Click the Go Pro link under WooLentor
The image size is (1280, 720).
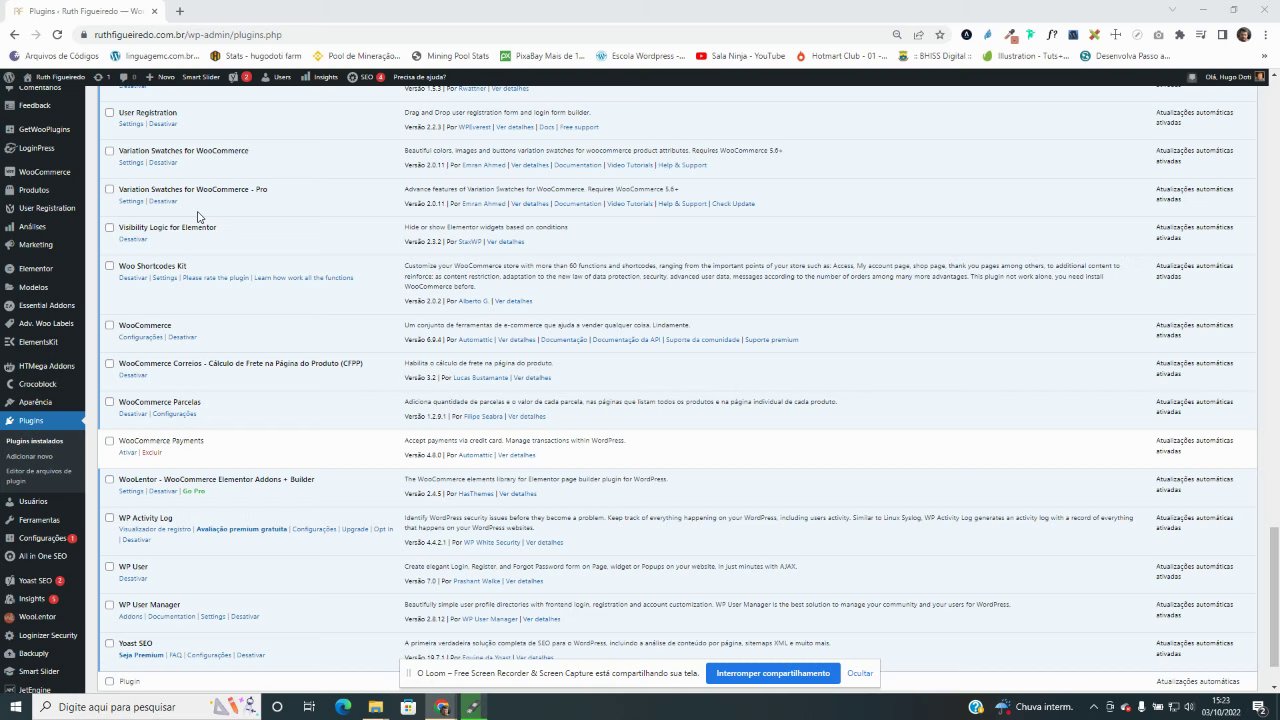pyautogui.click(x=194, y=492)
